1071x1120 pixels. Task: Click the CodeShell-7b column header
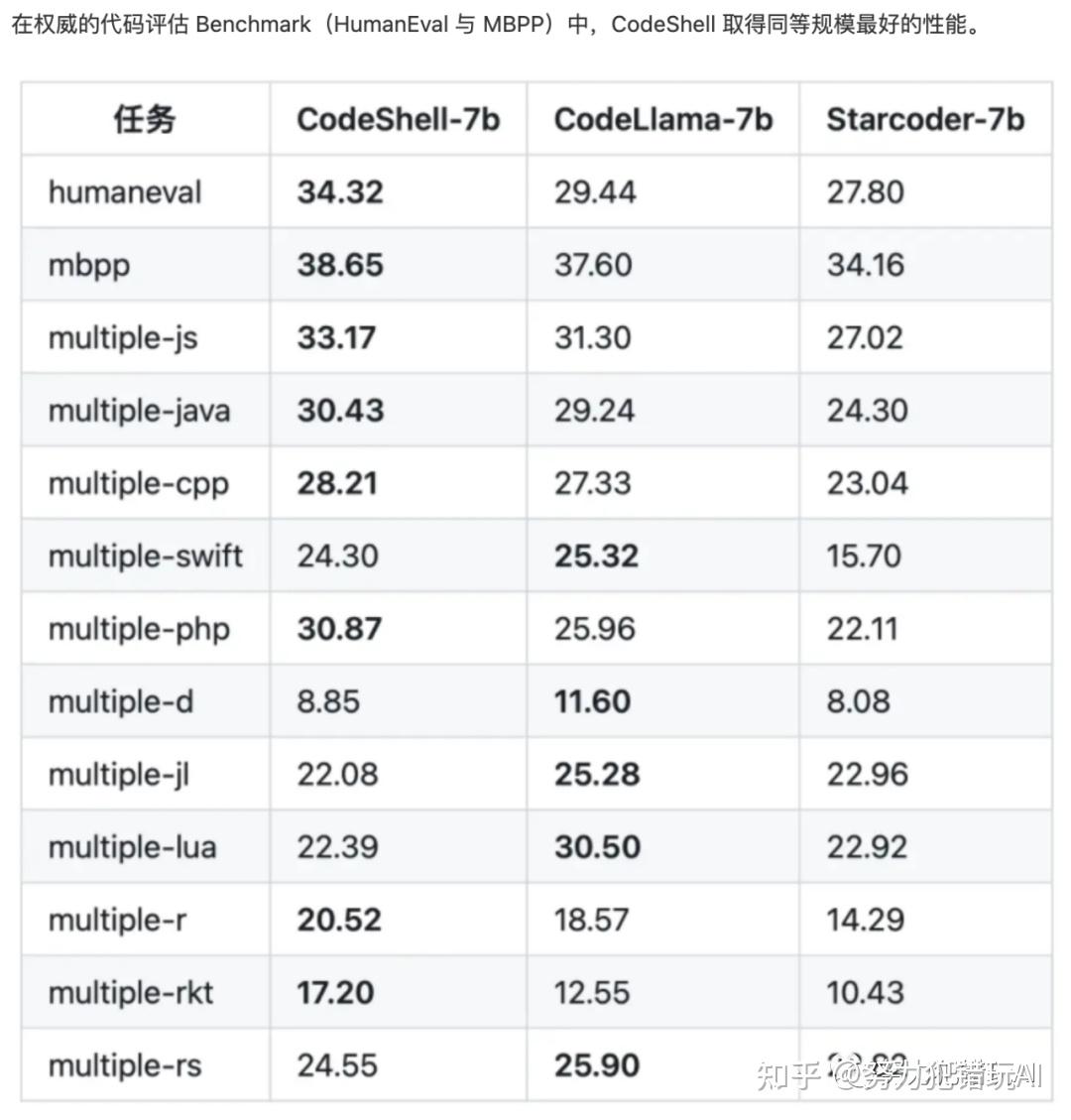point(398,119)
